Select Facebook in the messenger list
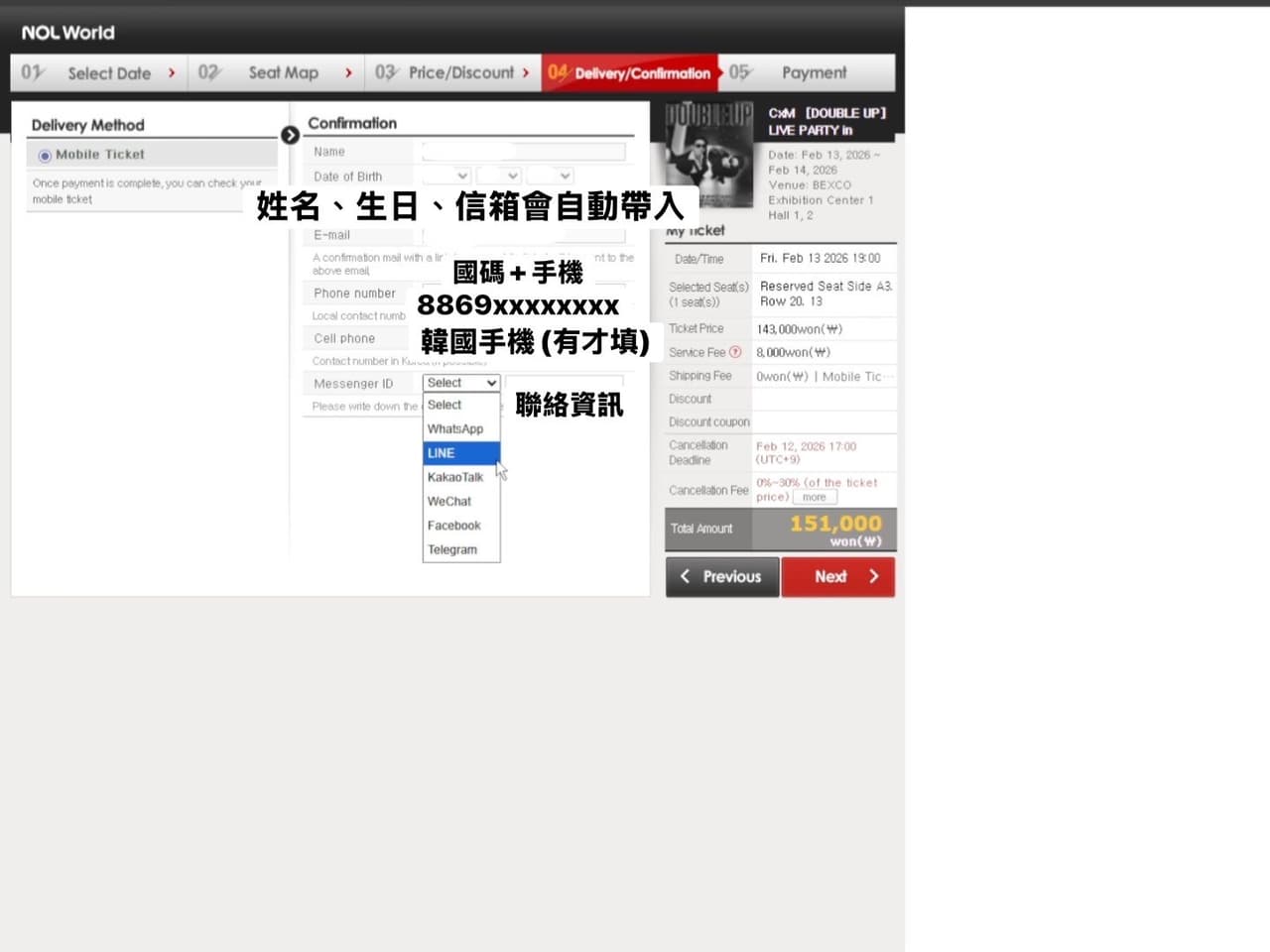Image resolution: width=1270 pixels, height=952 pixels. 461,526
